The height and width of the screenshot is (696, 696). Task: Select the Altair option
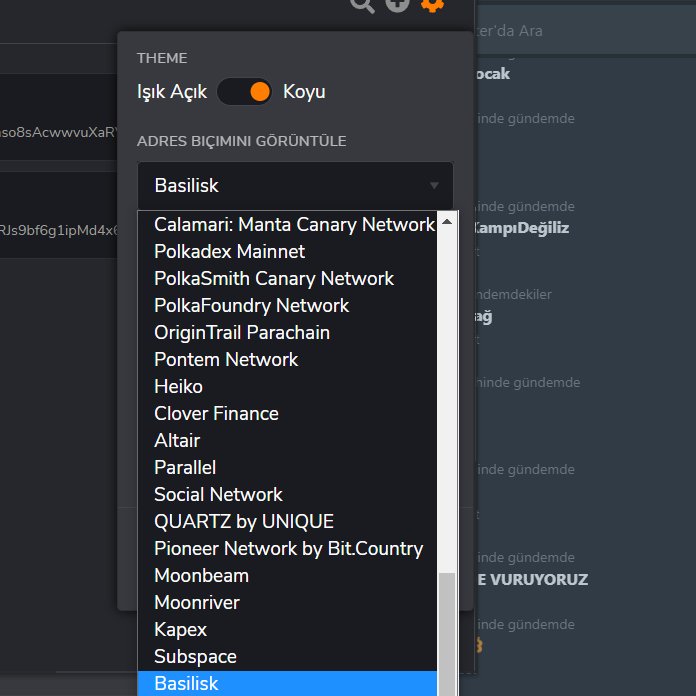287,441
